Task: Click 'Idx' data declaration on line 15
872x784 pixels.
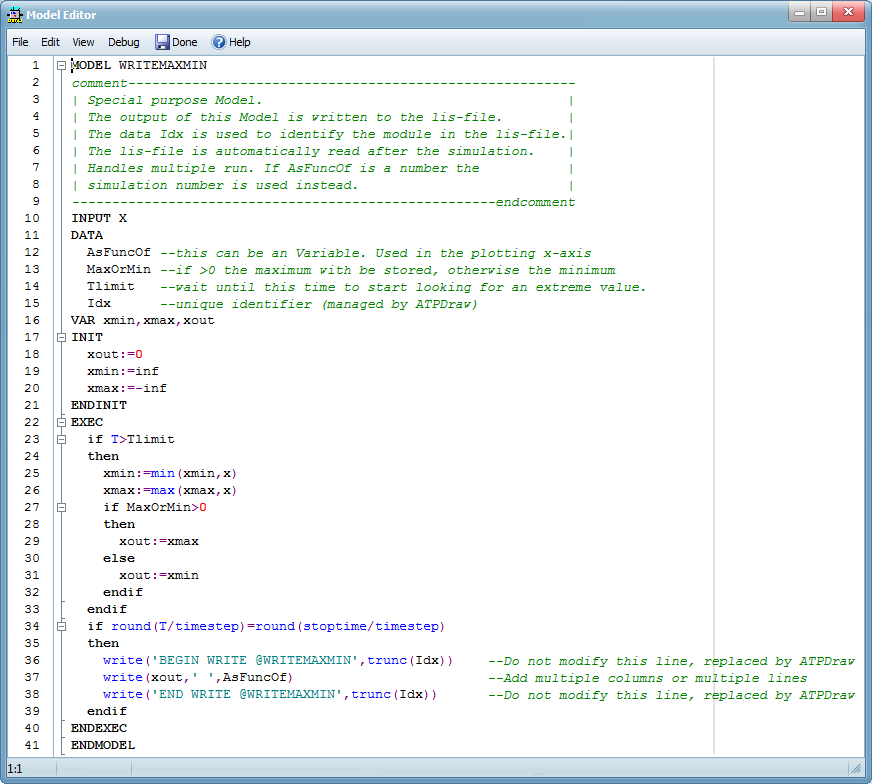Action: point(99,304)
